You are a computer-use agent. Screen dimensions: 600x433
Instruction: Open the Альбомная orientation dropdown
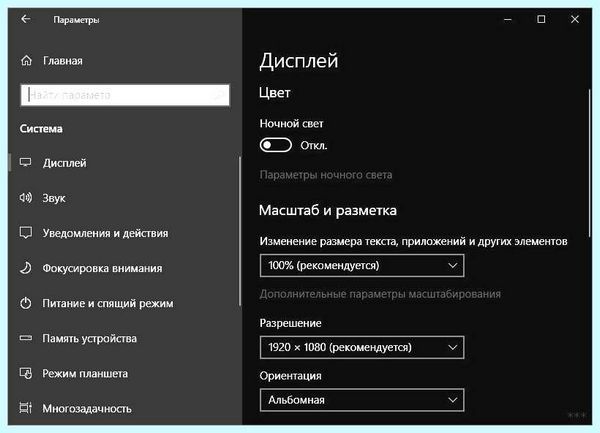(362, 400)
